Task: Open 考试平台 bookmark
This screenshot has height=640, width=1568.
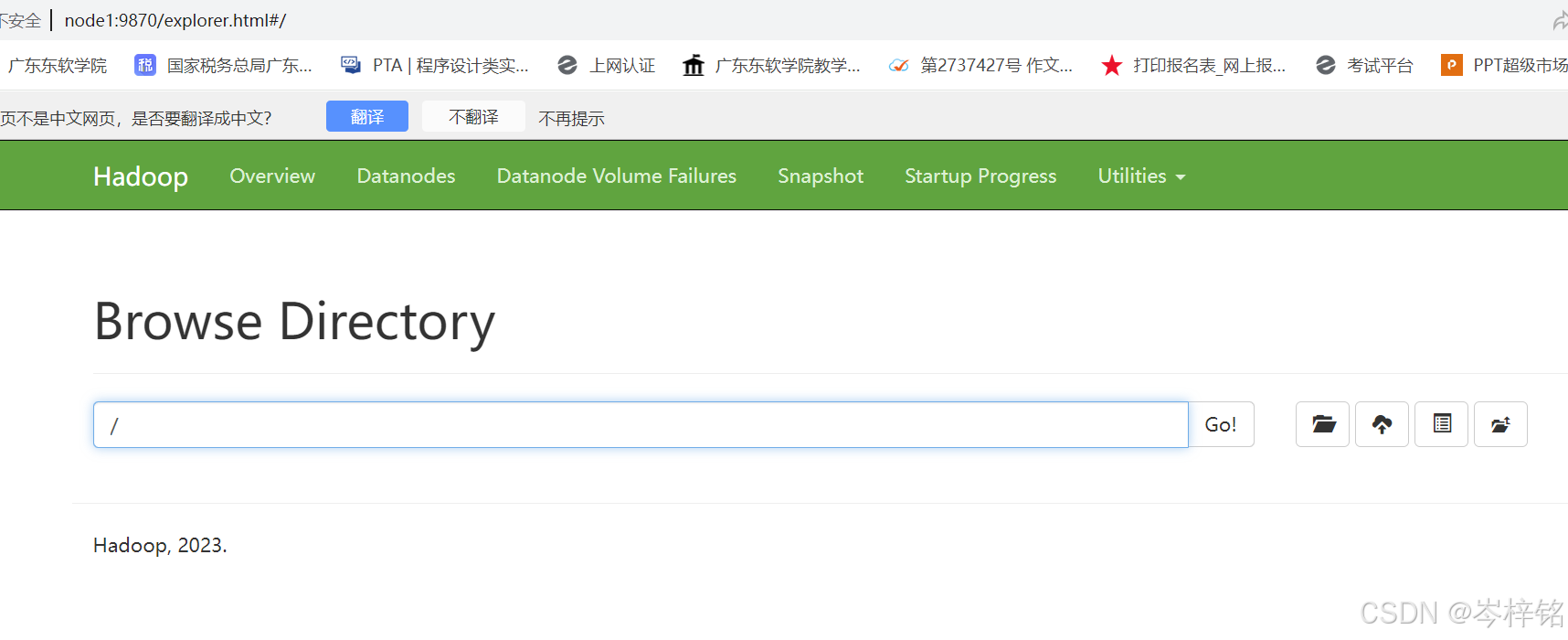Action: click(x=1364, y=65)
